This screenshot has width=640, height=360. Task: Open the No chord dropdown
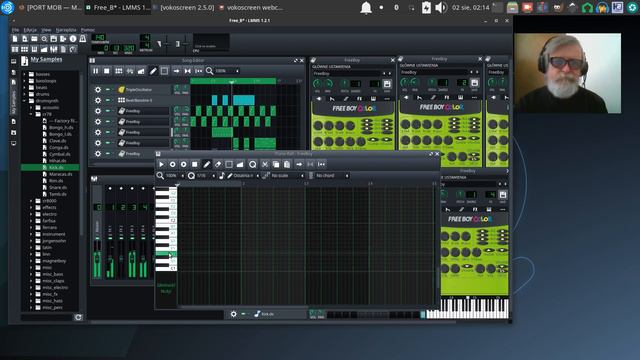coord(332,176)
